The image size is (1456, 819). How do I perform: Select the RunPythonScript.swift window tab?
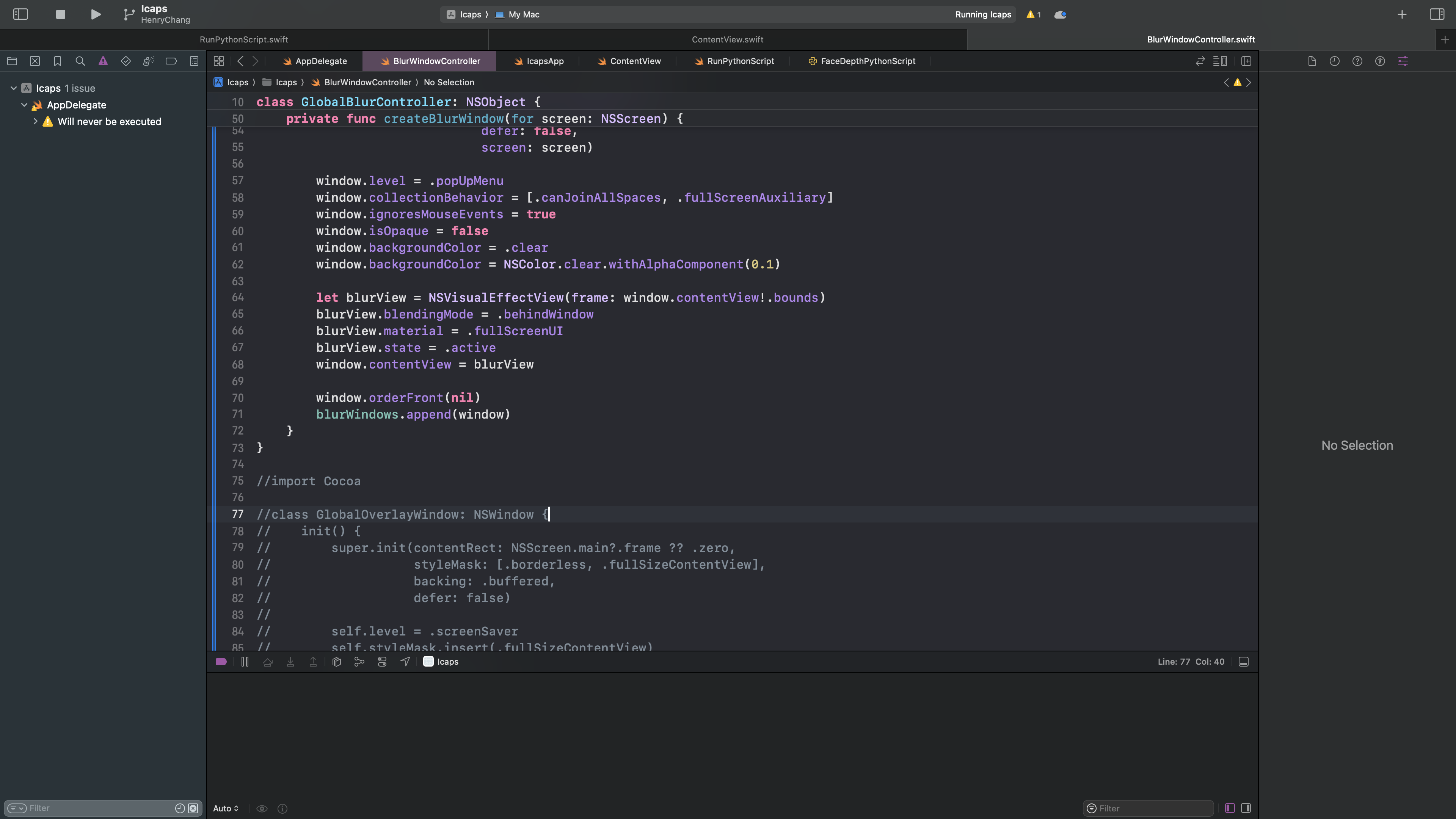point(243,39)
